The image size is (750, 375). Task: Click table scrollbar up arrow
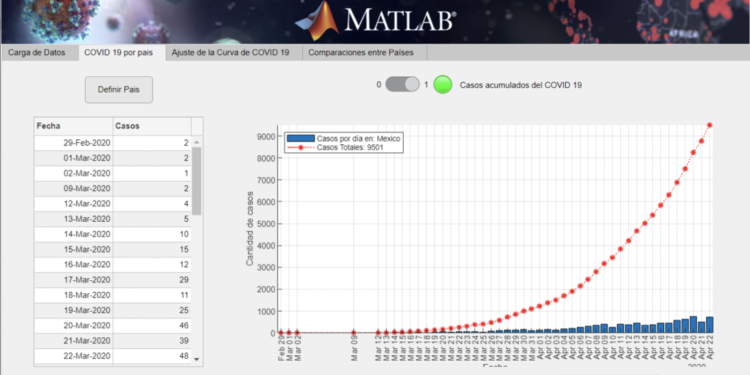pyautogui.click(x=196, y=142)
